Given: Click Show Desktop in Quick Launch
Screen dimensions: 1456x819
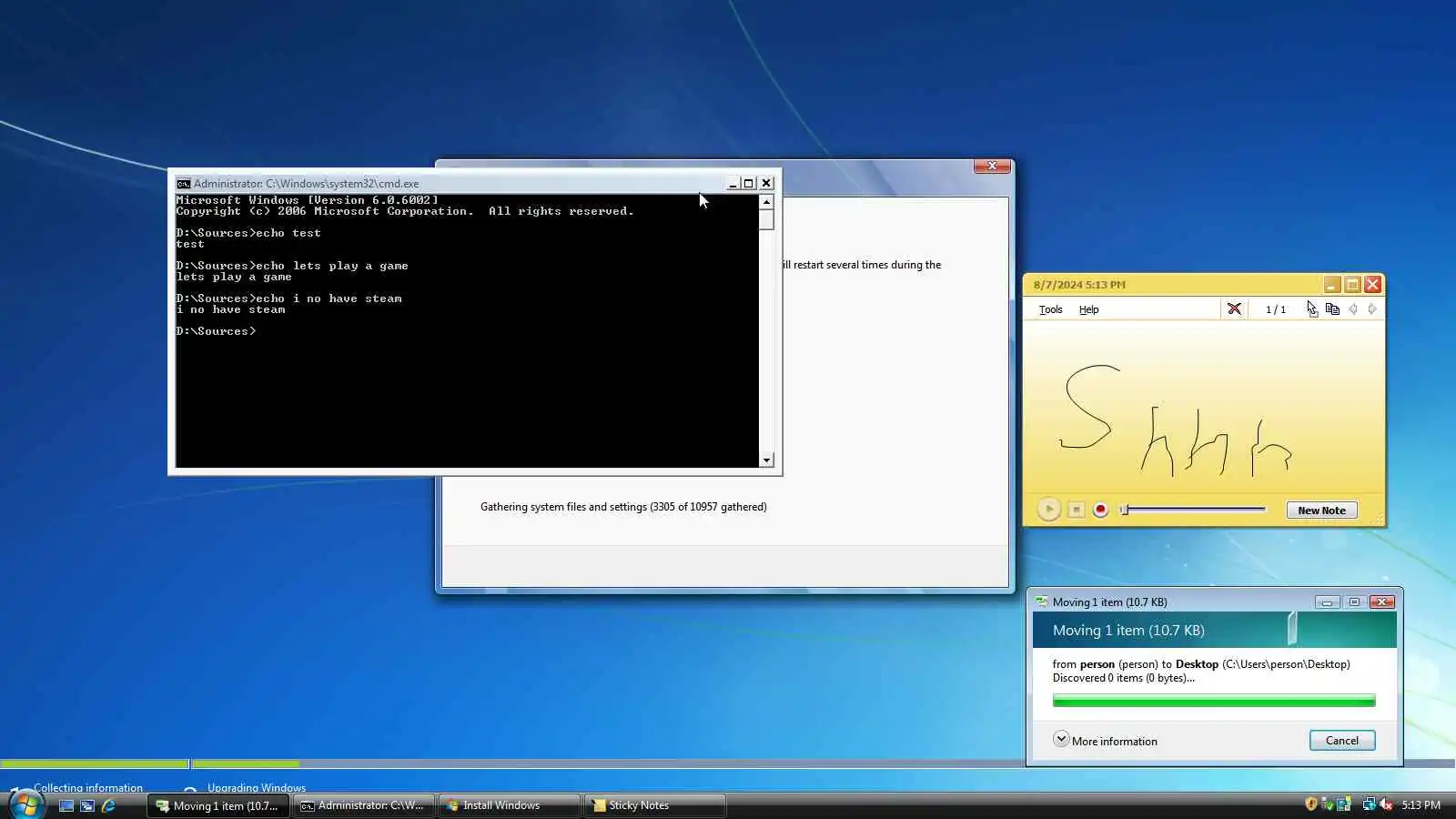Looking at the screenshot, I should pos(66,805).
